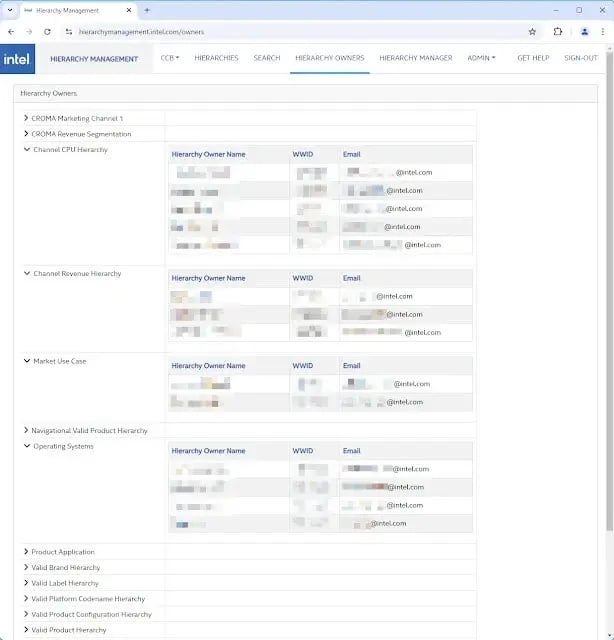Click the Email header under Operating Systems
This screenshot has width=614, height=640.
(351, 451)
